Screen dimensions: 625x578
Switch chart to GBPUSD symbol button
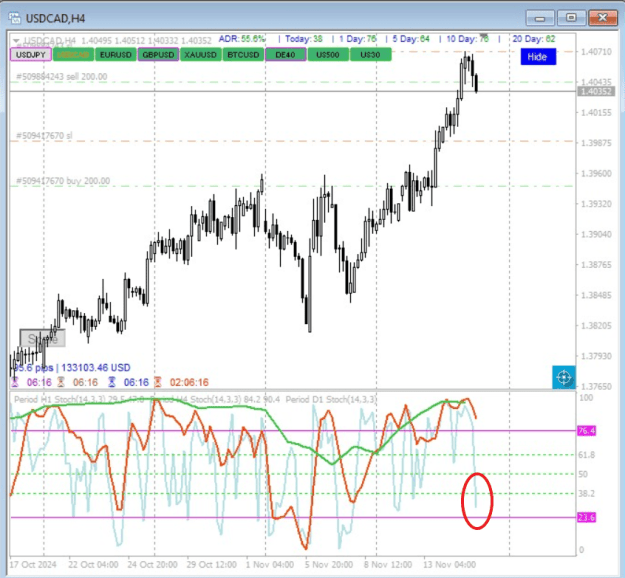[x=158, y=55]
